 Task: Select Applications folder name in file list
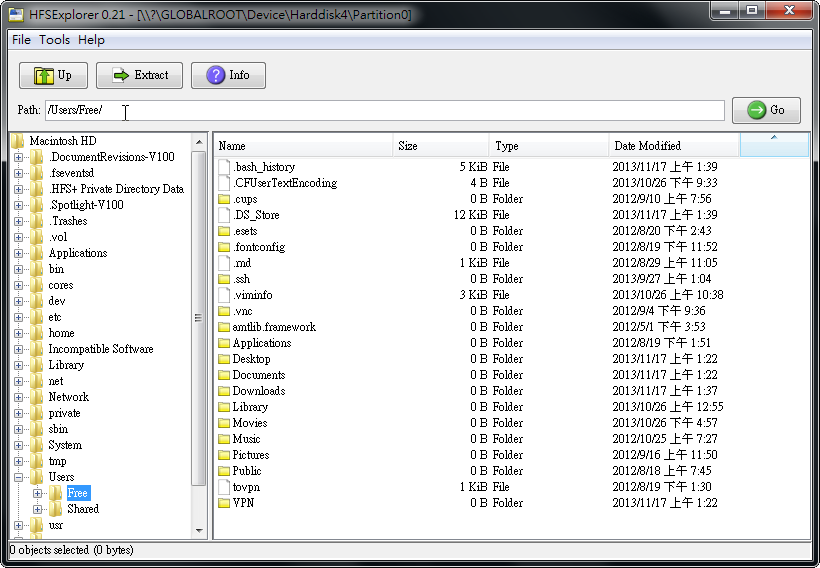click(262, 343)
